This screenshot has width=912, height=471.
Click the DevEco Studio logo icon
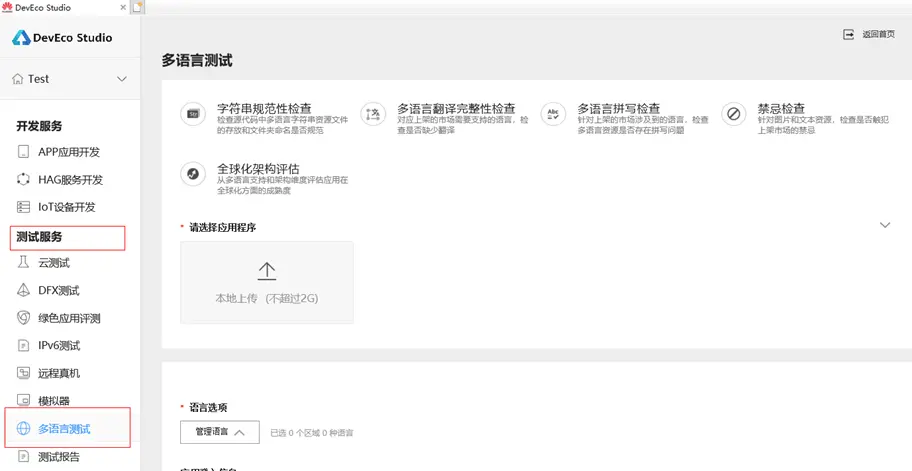pyautogui.click(x=22, y=38)
